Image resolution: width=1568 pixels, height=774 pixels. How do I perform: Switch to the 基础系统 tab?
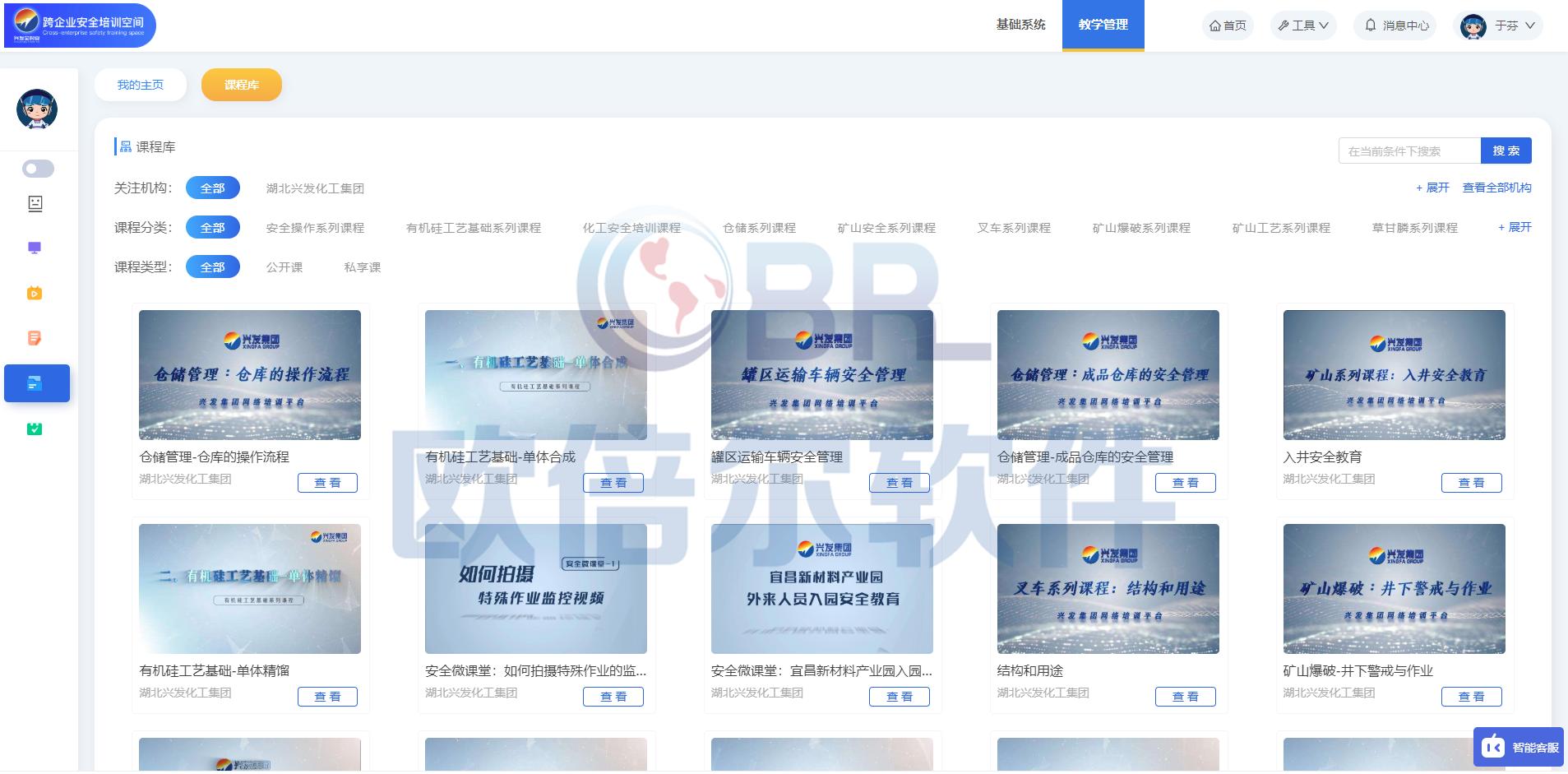(x=1020, y=25)
